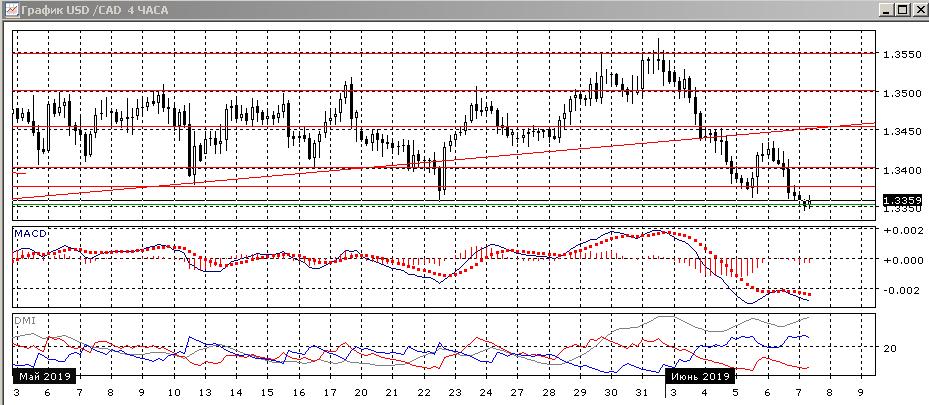
Task: Click the 1.3500 price level label
Action: (897, 92)
